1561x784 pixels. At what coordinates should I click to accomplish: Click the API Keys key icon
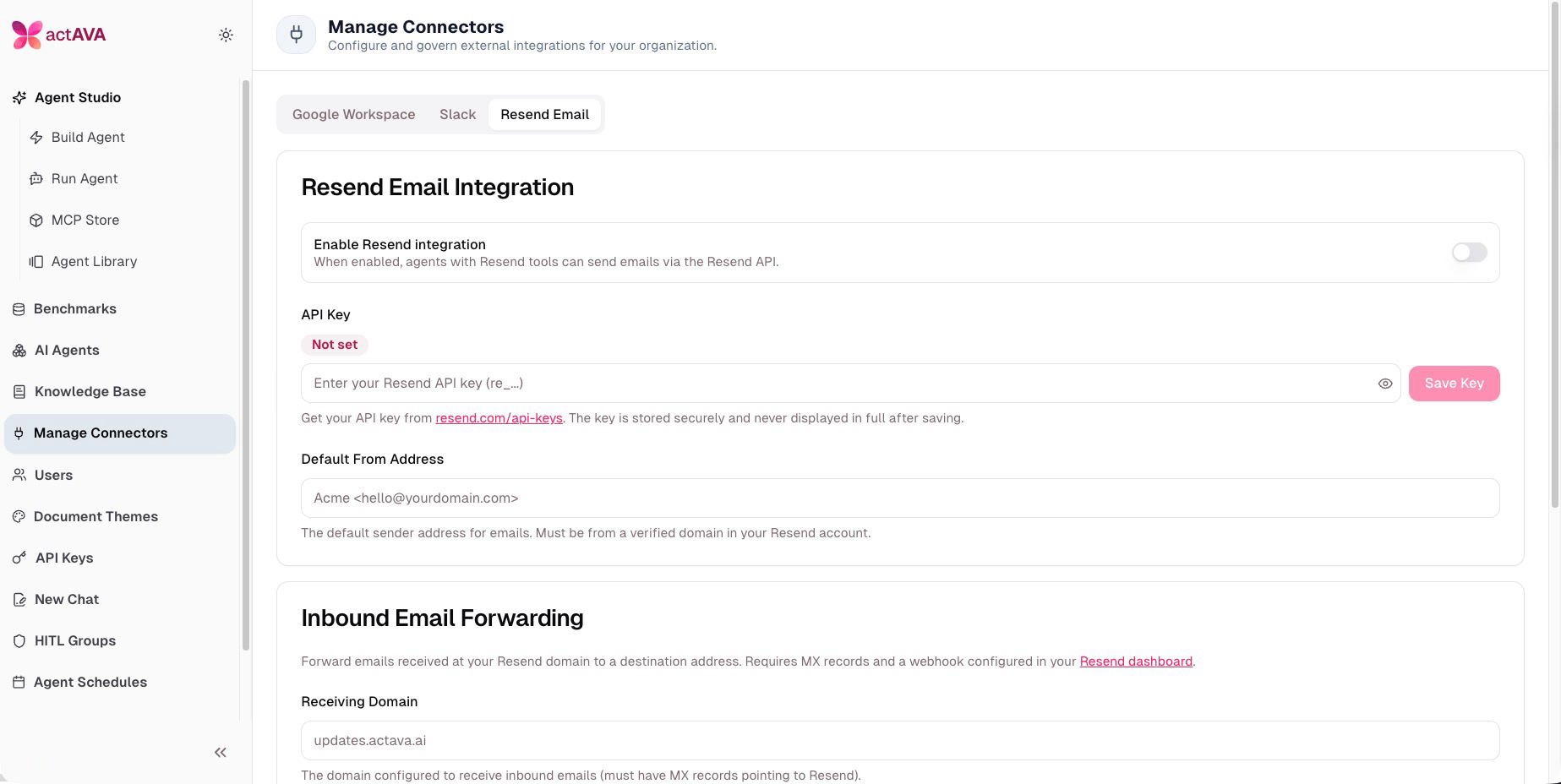tap(19, 558)
